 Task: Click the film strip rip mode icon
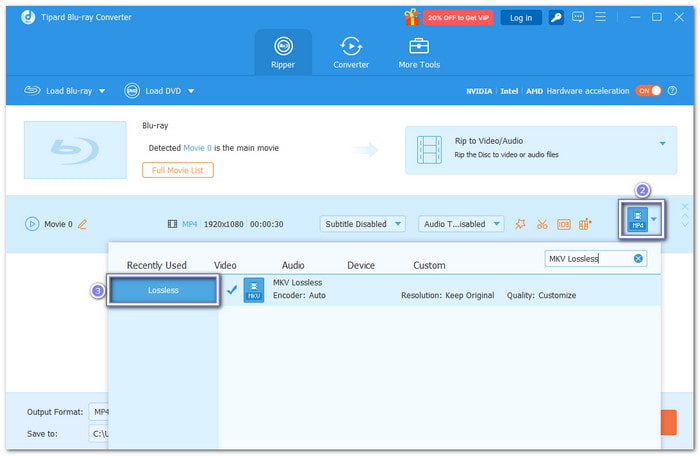(x=429, y=150)
